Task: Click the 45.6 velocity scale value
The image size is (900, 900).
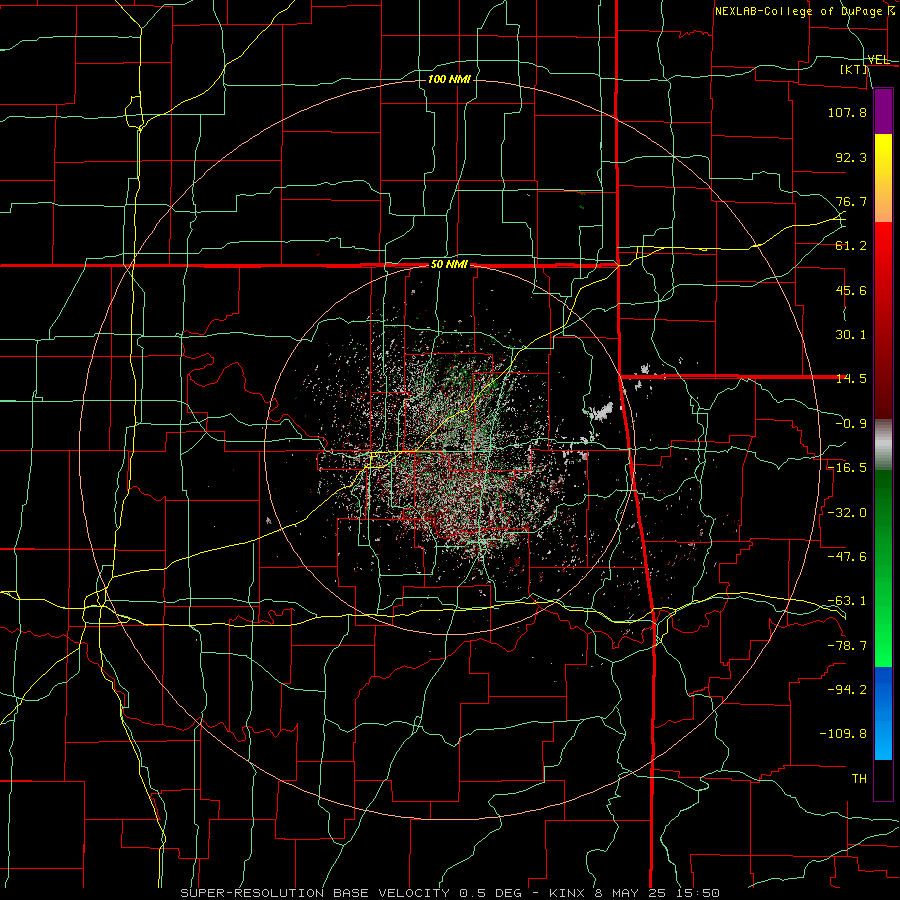Action: 851,290
